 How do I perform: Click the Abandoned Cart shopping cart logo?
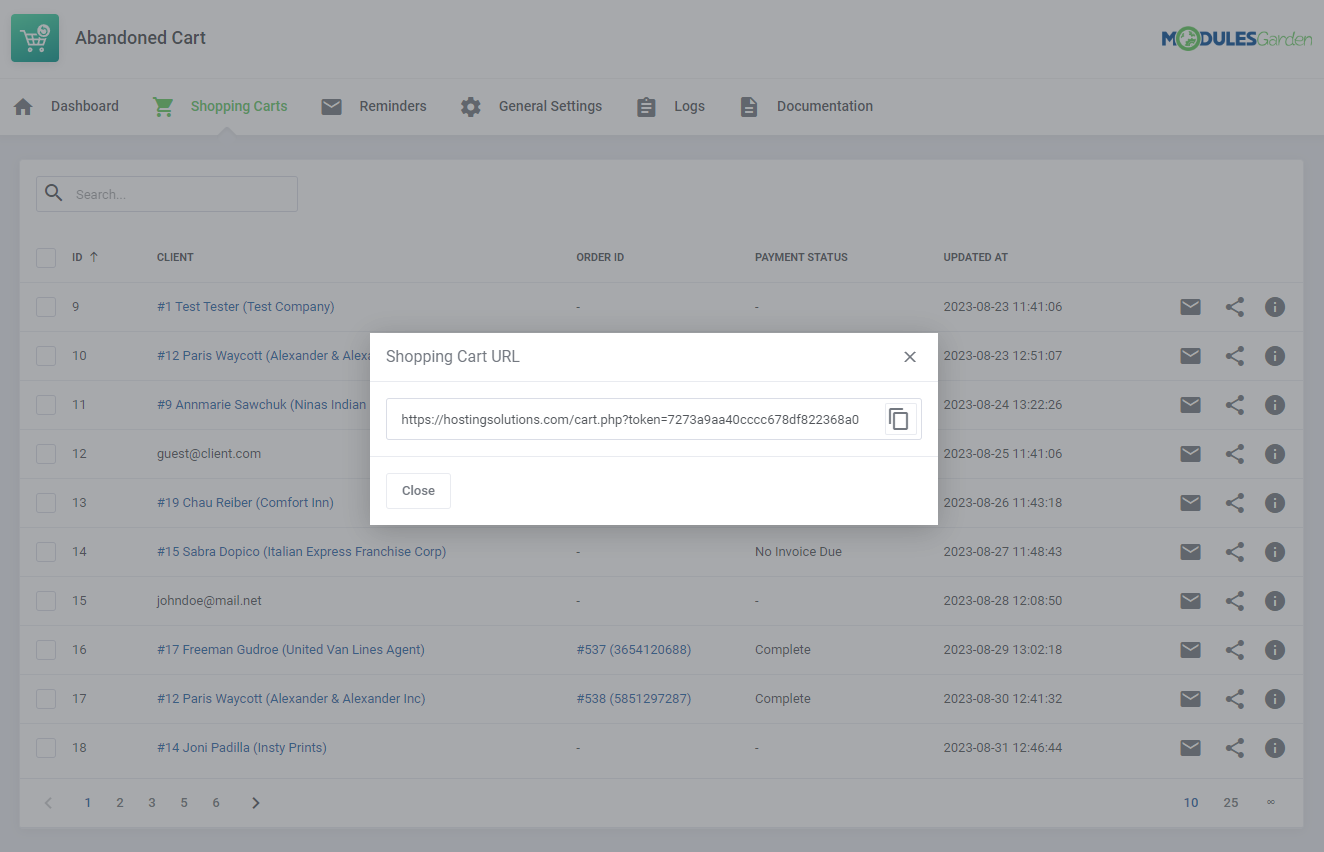pos(35,37)
